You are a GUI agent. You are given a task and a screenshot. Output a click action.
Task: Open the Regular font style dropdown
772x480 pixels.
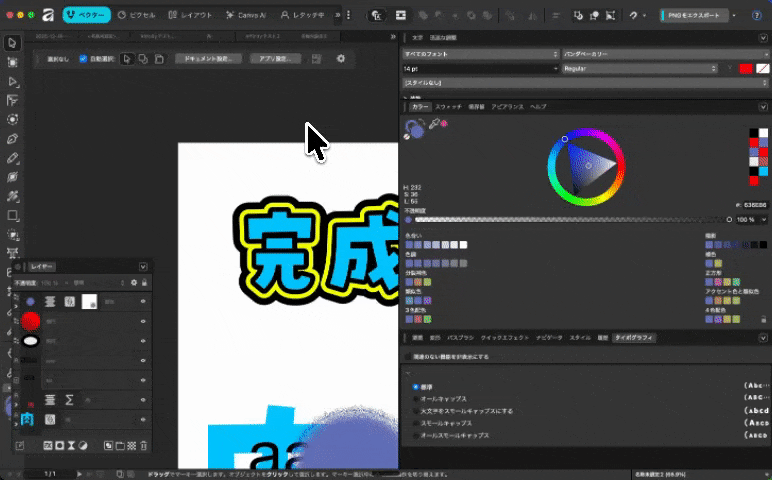(640, 68)
